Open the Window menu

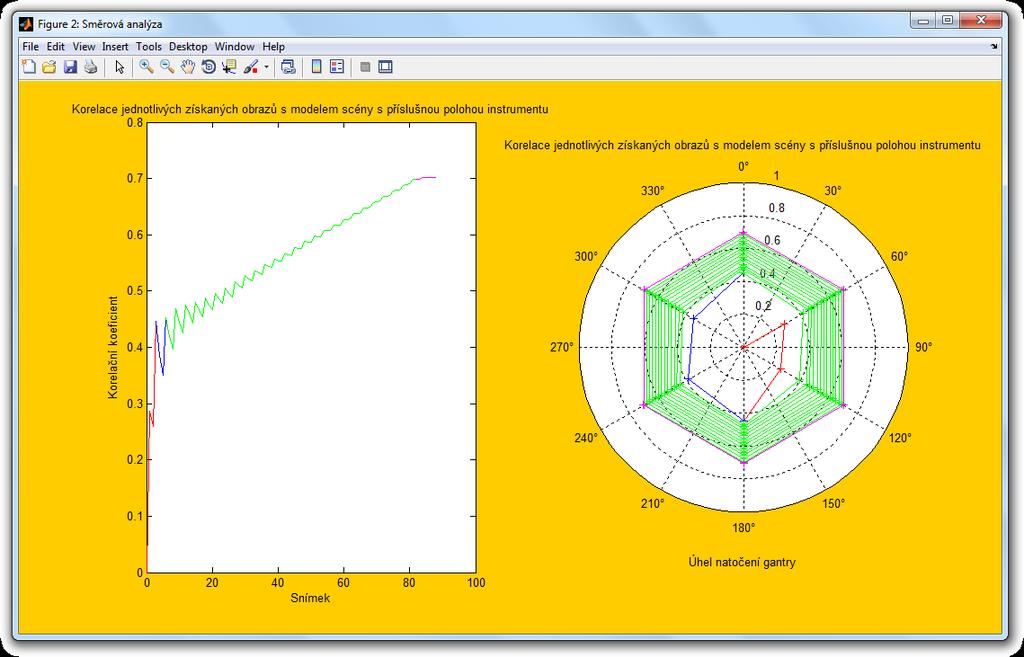[234, 46]
